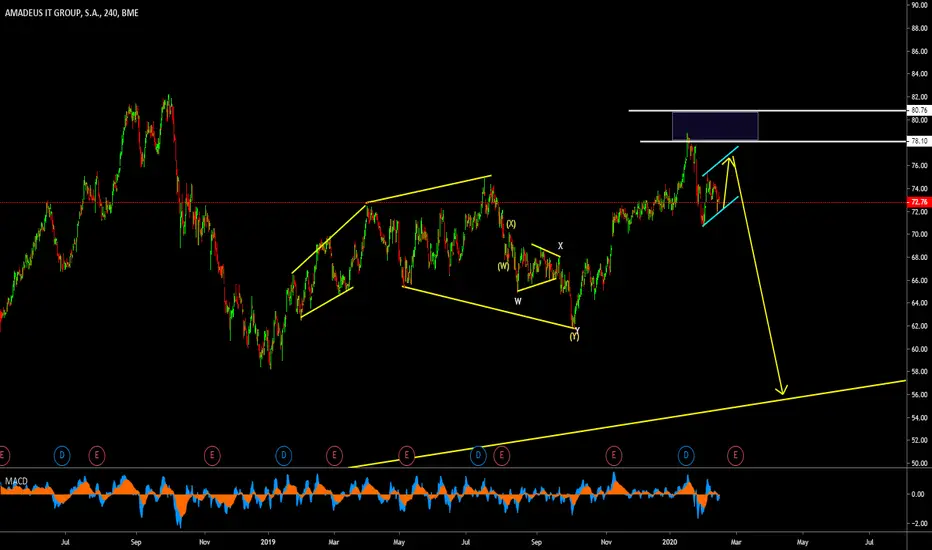Click the 90.00 mark on the price axis
Screen dimensions: 932x550
919,5
